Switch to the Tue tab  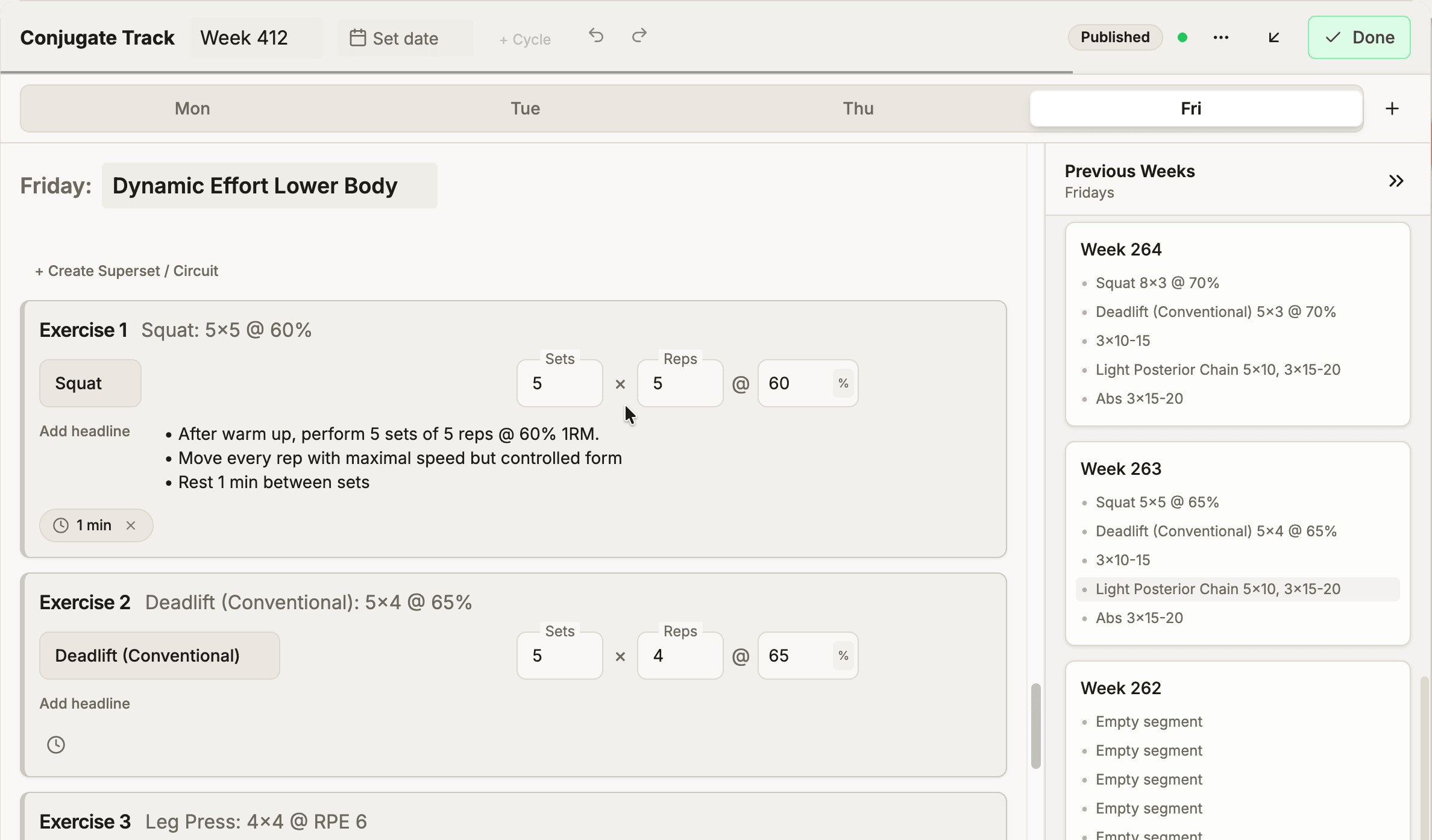click(526, 108)
